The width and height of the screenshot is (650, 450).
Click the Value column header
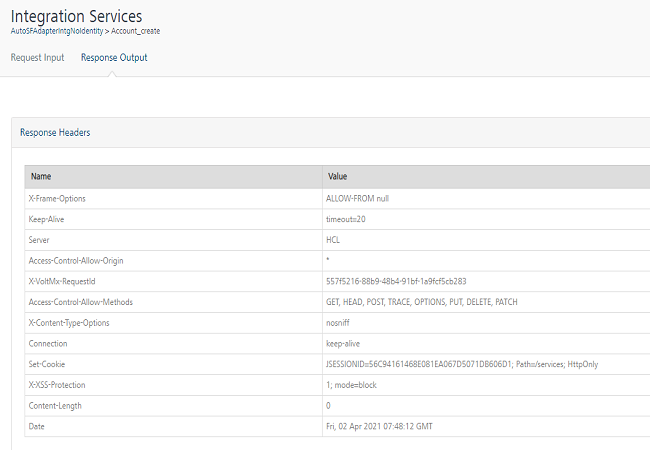(x=338, y=176)
